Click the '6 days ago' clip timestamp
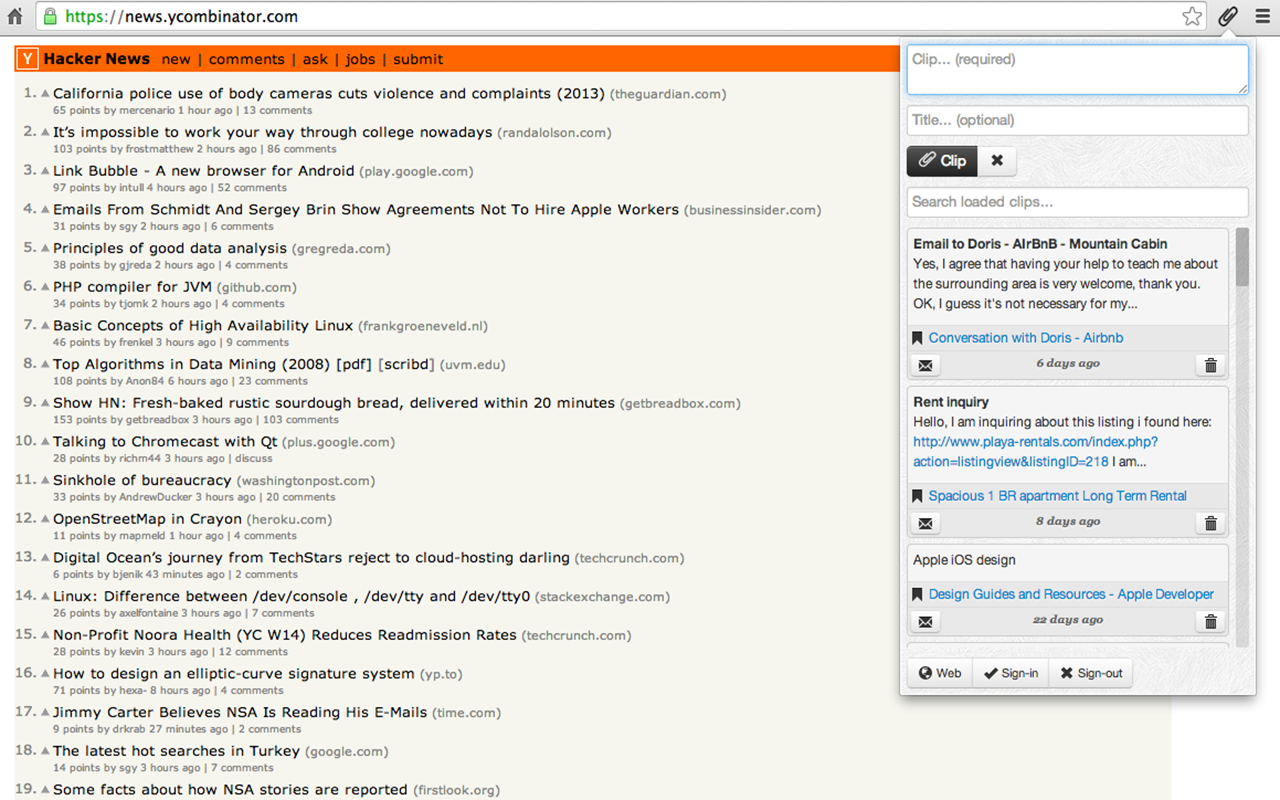 pyautogui.click(x=1068, y=364)
